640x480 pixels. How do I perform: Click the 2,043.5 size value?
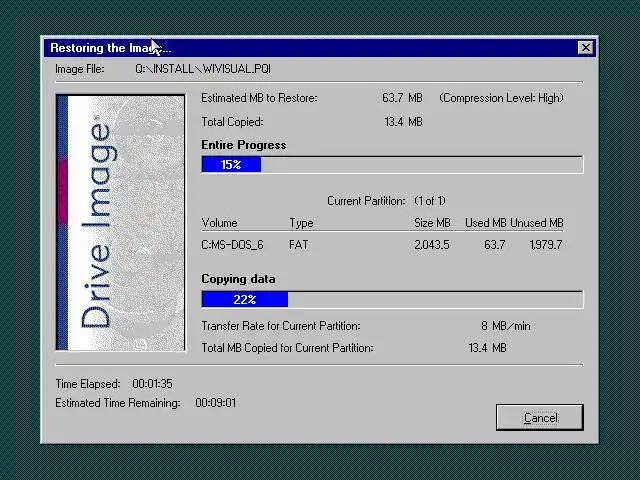pos(432,245)
